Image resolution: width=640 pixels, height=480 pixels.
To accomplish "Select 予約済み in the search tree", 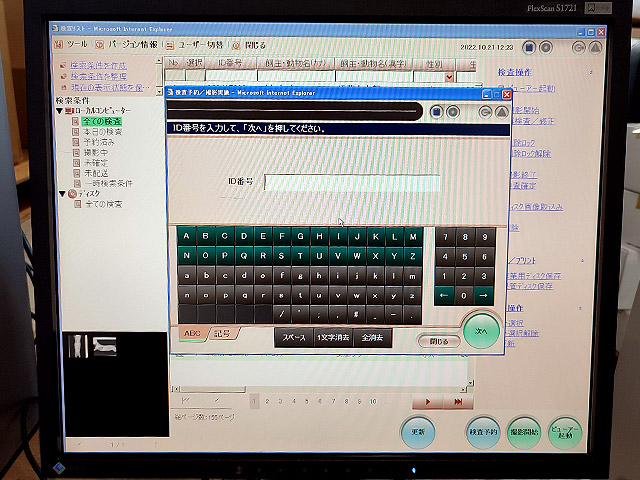I will (x=99, y=142).
